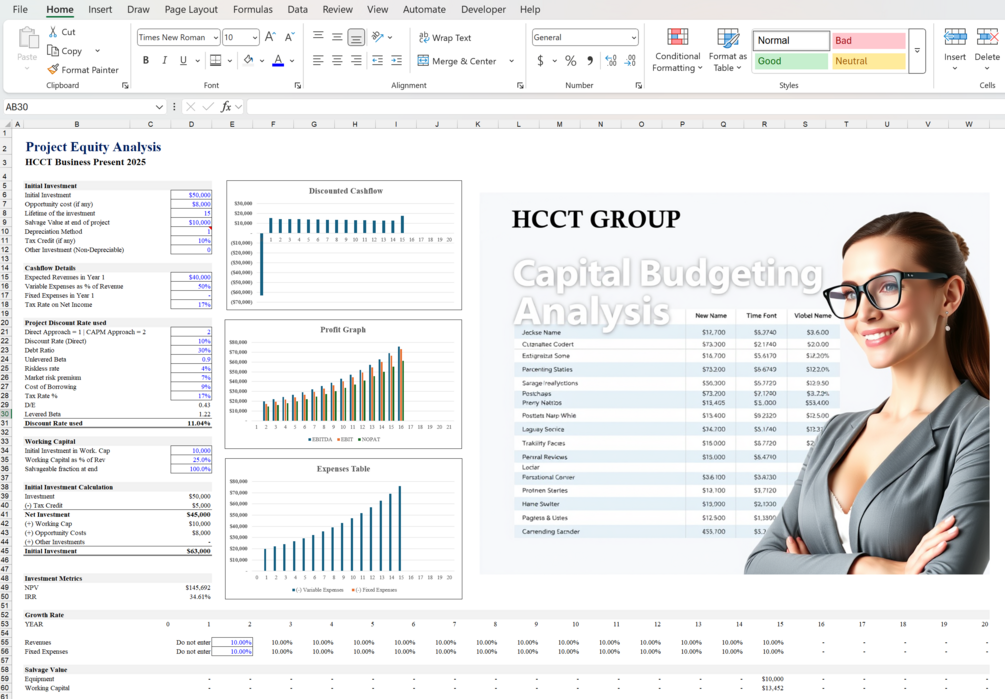
Task: Open the File tab
Action: tap(20, 10)
